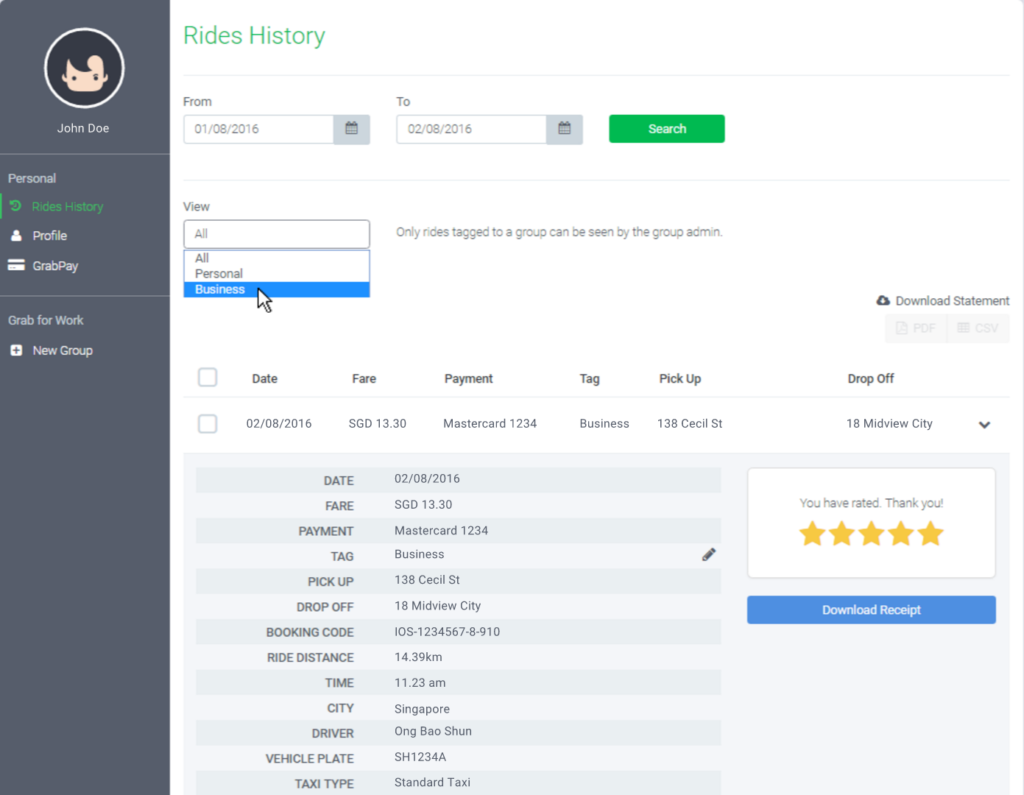Open Profile in the sidebar
The height and width of the screenshot is (795, 1024).
tap(49, 236)
